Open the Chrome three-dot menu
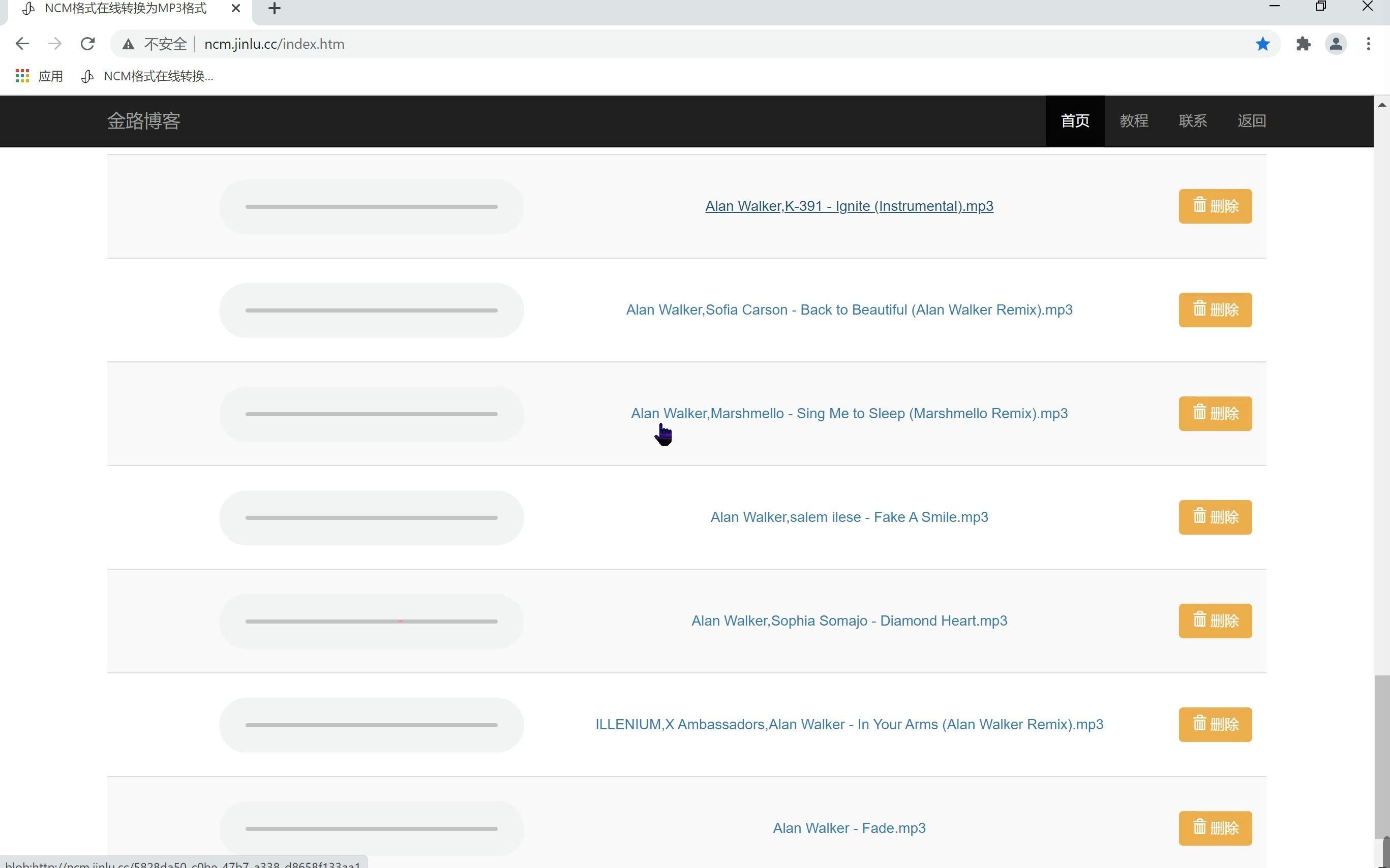The image size is (1390, 868). [1369, 44]
